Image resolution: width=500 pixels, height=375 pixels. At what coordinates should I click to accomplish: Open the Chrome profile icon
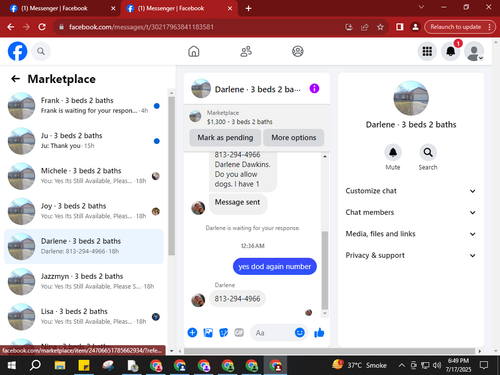415,27
